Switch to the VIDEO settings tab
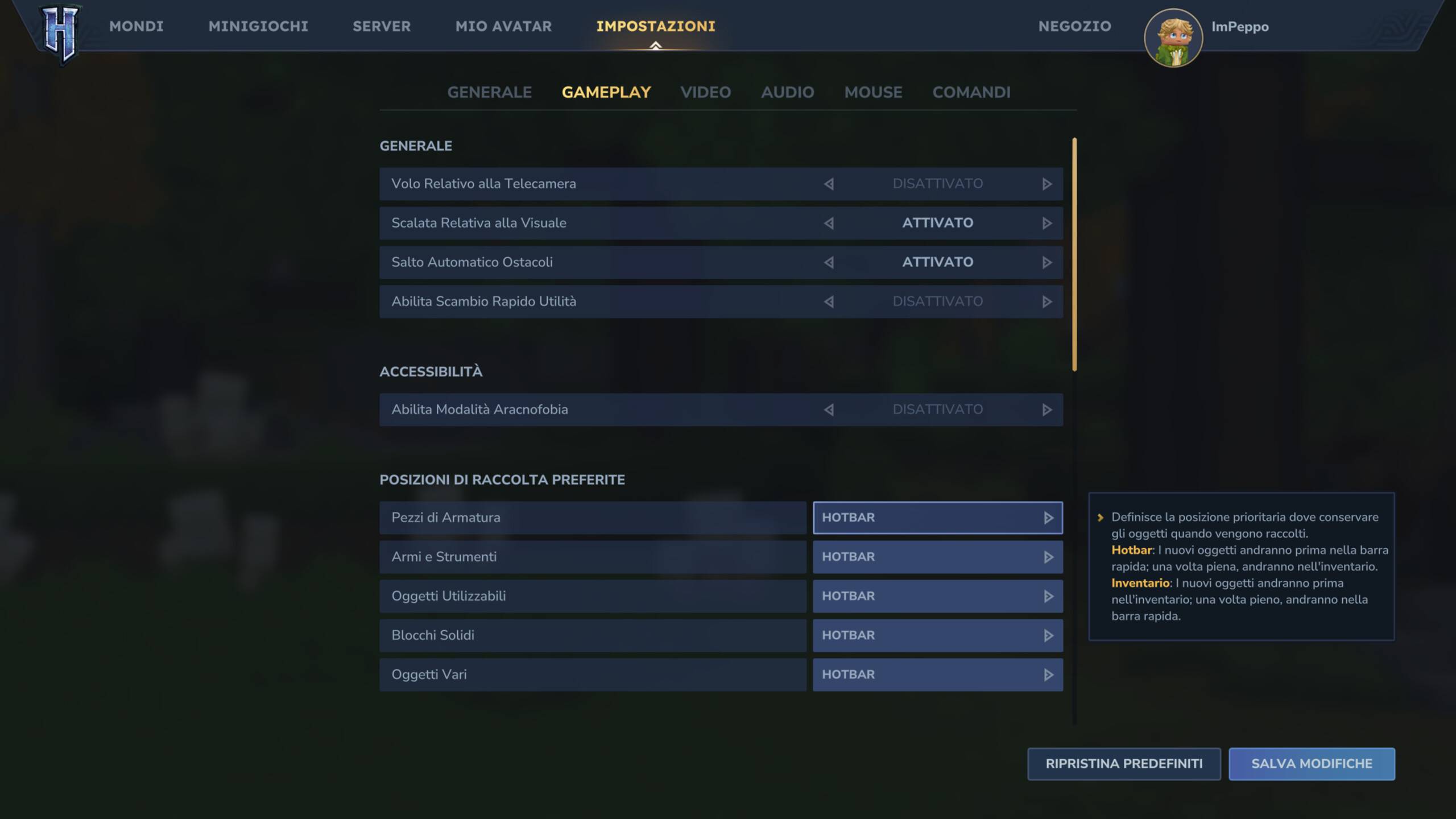Viewport: 1456px width, 819px height. pyautogui.click(x=705, y=92)
